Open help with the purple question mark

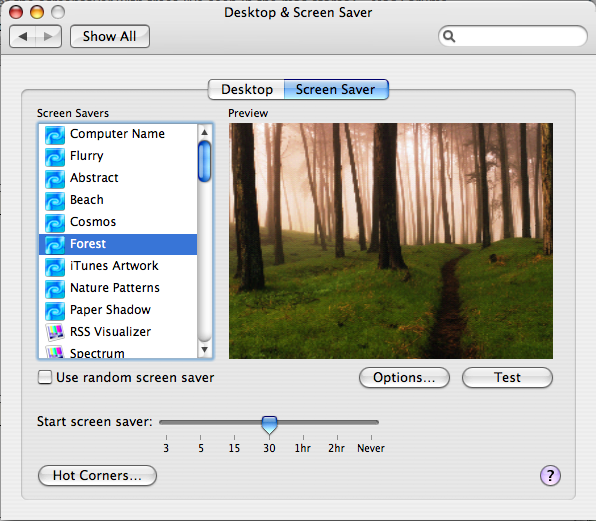(x=550, y=475)
